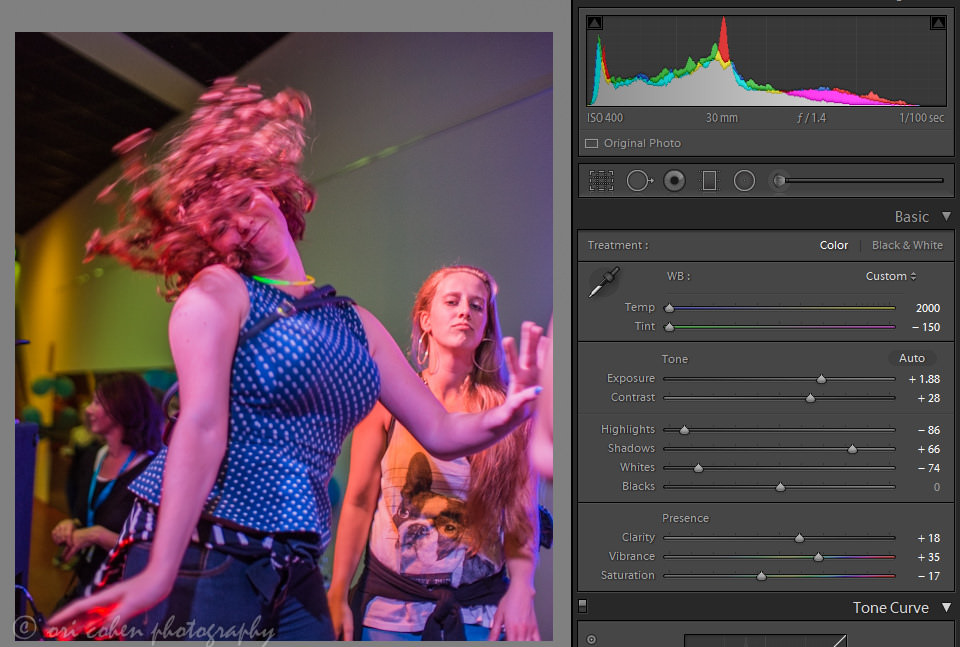
Task: Click the Temp value 2000
Action: 928,308
